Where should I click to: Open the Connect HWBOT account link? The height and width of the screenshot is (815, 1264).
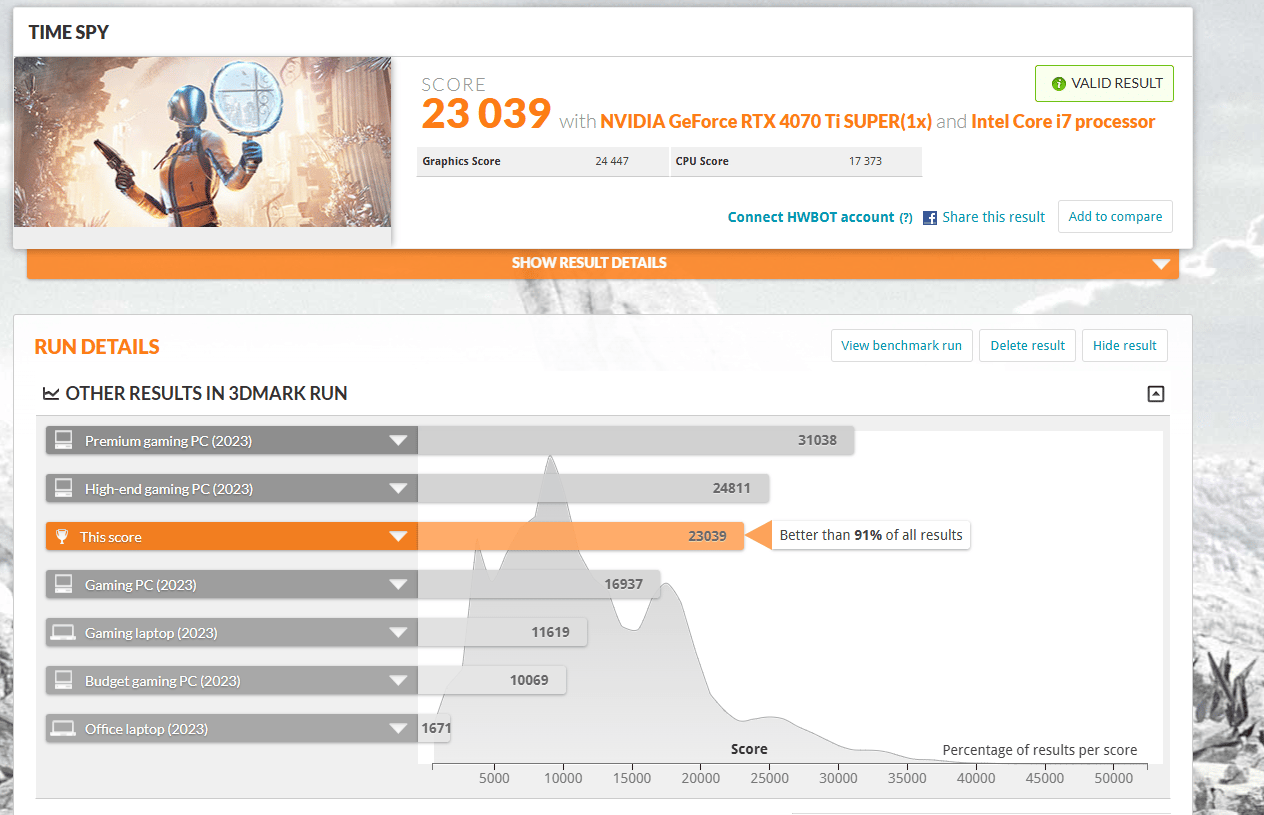tap(811, 217)
